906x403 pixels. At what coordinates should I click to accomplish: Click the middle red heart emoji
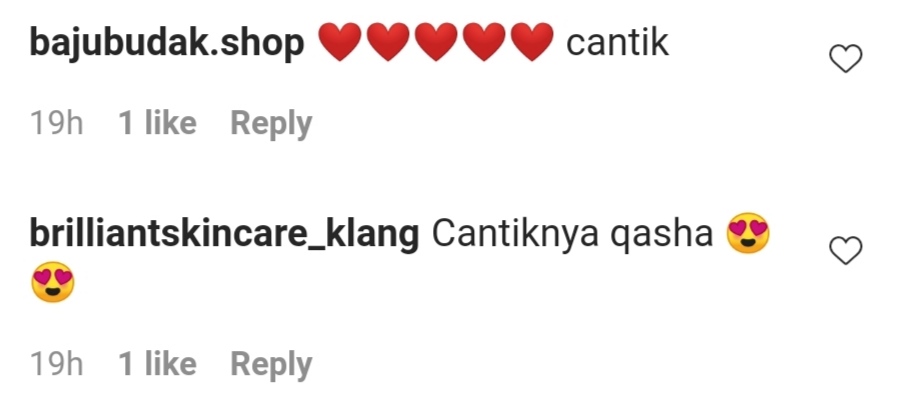pos(436,42)
